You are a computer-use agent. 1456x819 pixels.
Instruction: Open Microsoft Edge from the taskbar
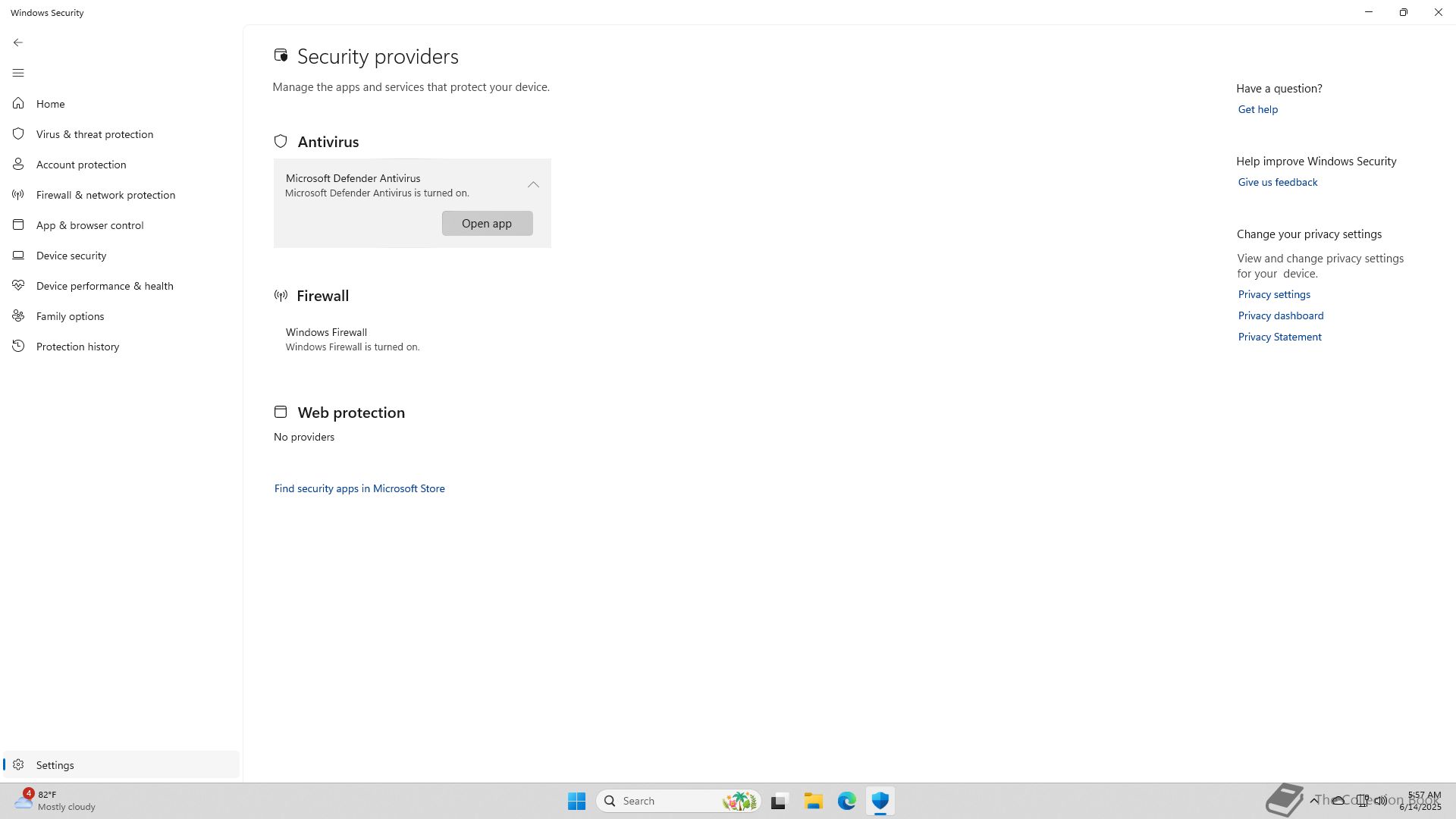pyautogui.click(x=846, y=801)
